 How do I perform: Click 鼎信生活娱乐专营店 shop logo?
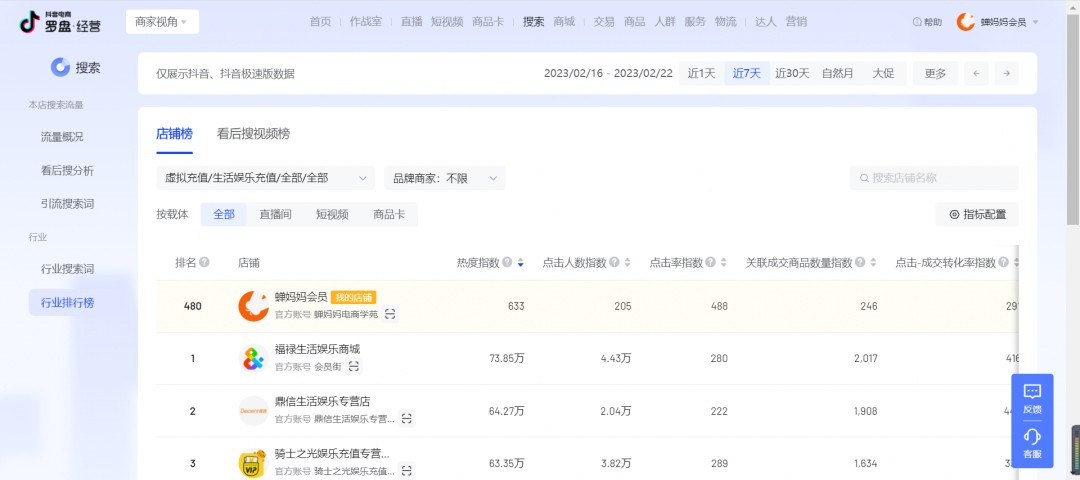pos(253,411)
